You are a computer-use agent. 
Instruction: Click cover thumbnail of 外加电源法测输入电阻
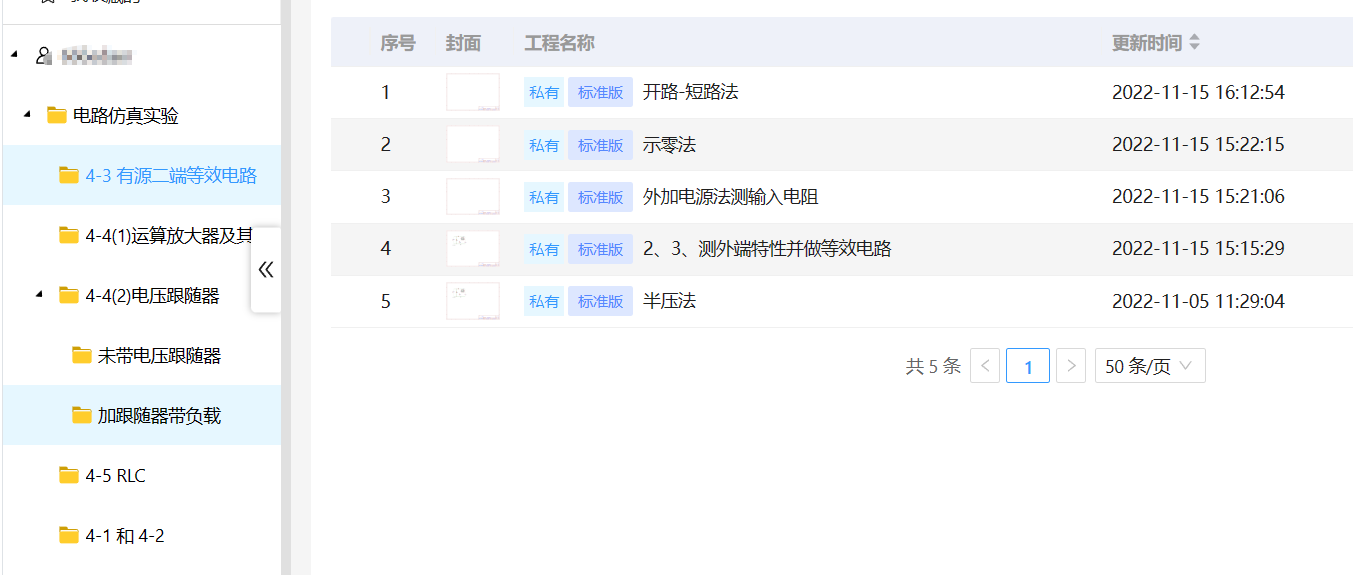coord(472,196)
